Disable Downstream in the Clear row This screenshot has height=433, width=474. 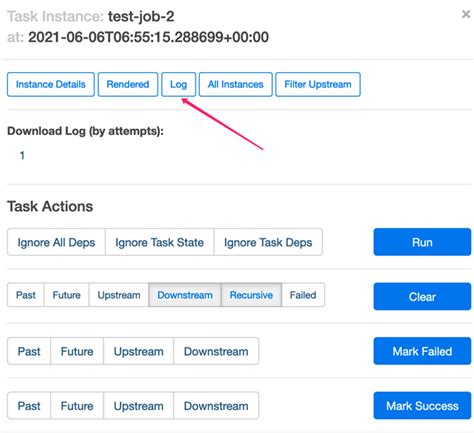click(x=185, y=295)
